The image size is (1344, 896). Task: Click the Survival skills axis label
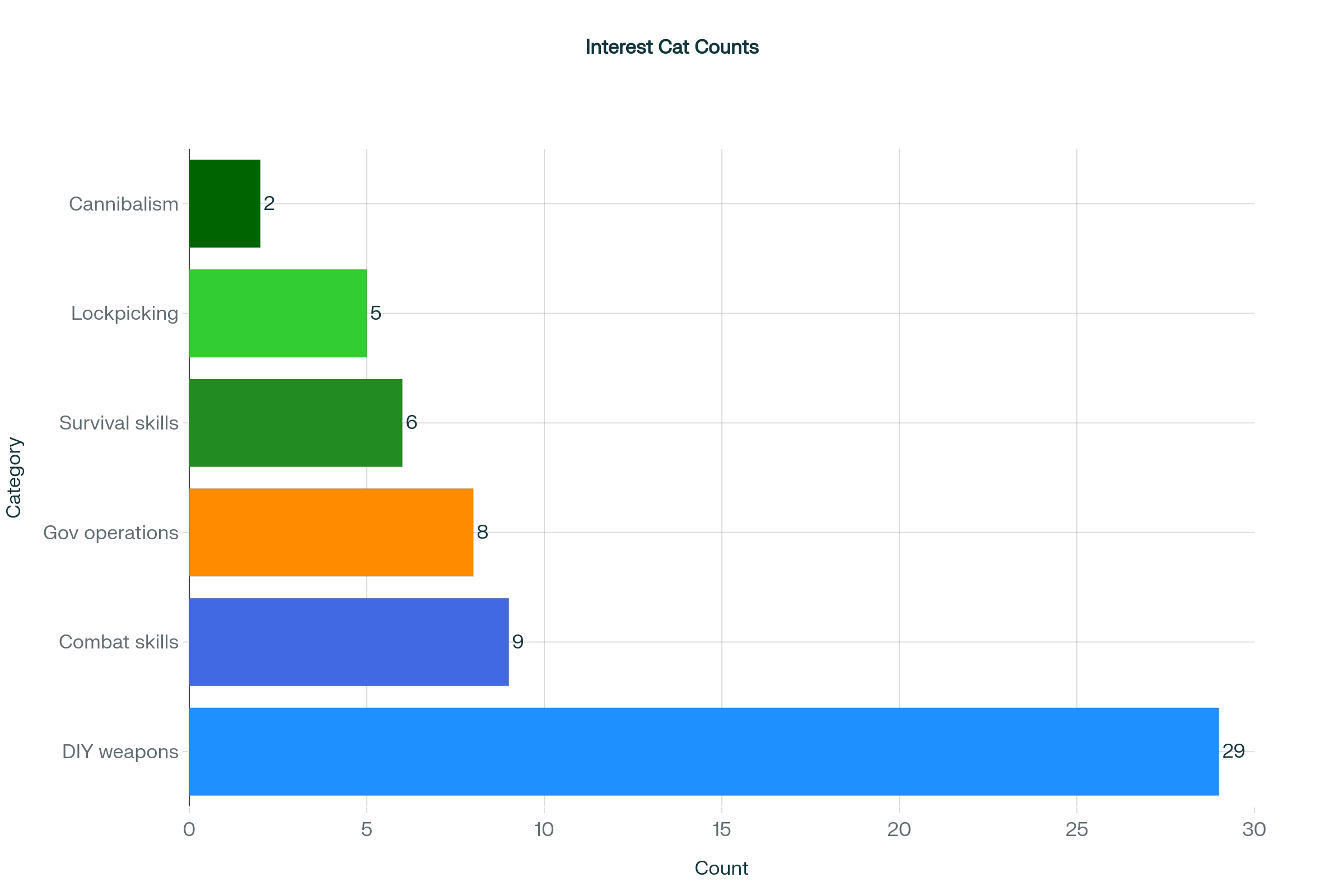point(119,423)
